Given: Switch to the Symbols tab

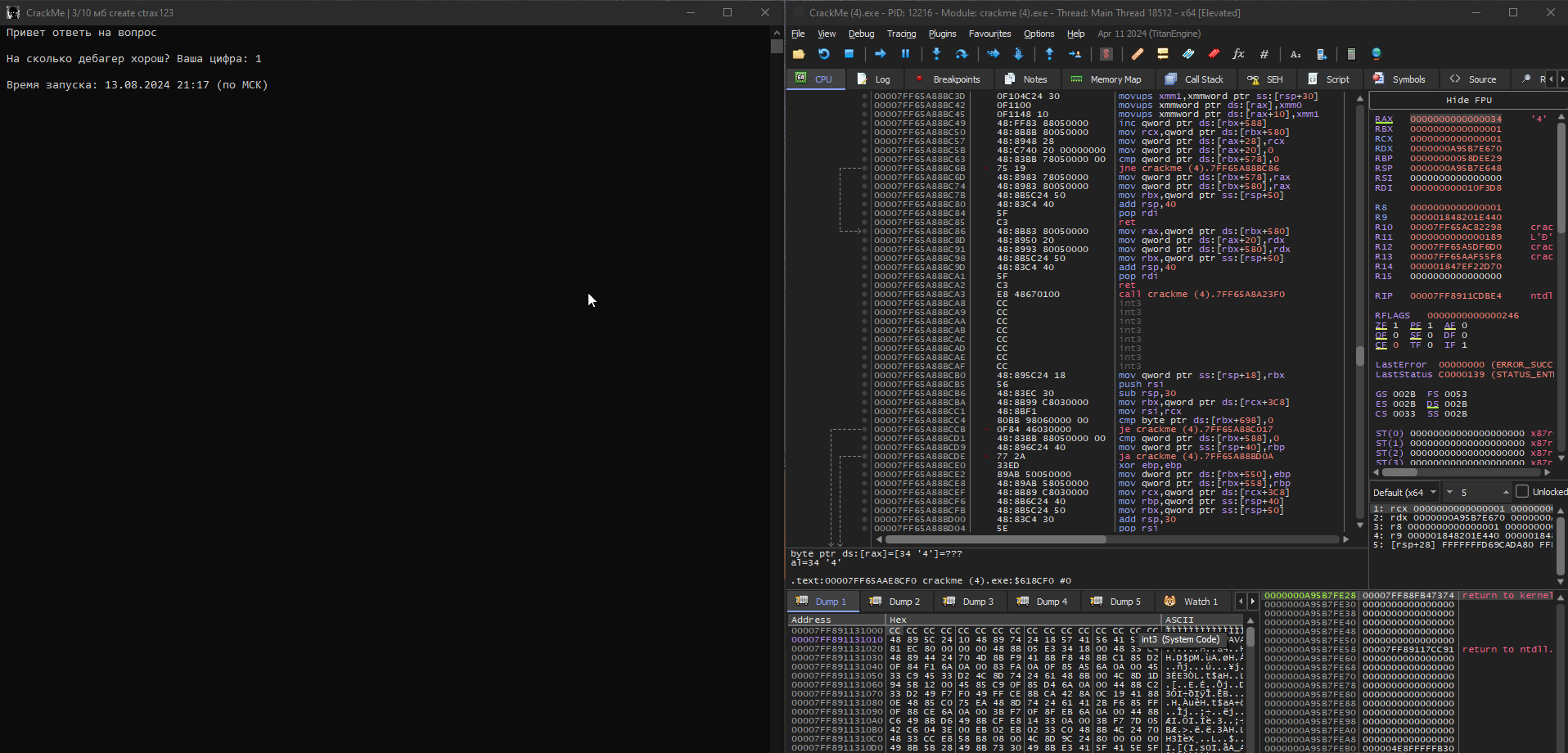Looking at the screenshot, I should [1399, 79].
